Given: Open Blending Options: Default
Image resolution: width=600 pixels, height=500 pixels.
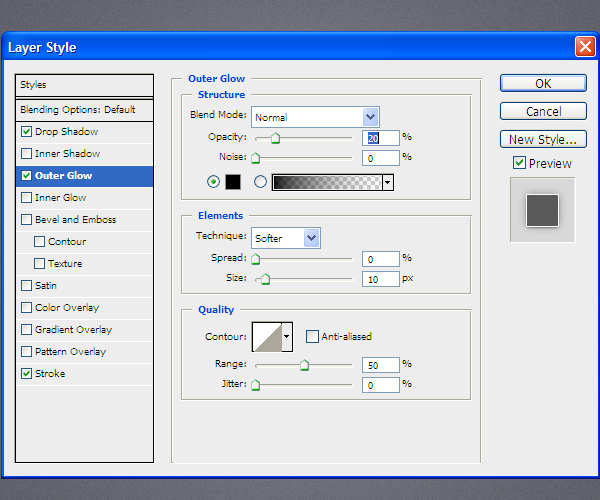Looking at the screenshot, I should [x=85, y=110].
